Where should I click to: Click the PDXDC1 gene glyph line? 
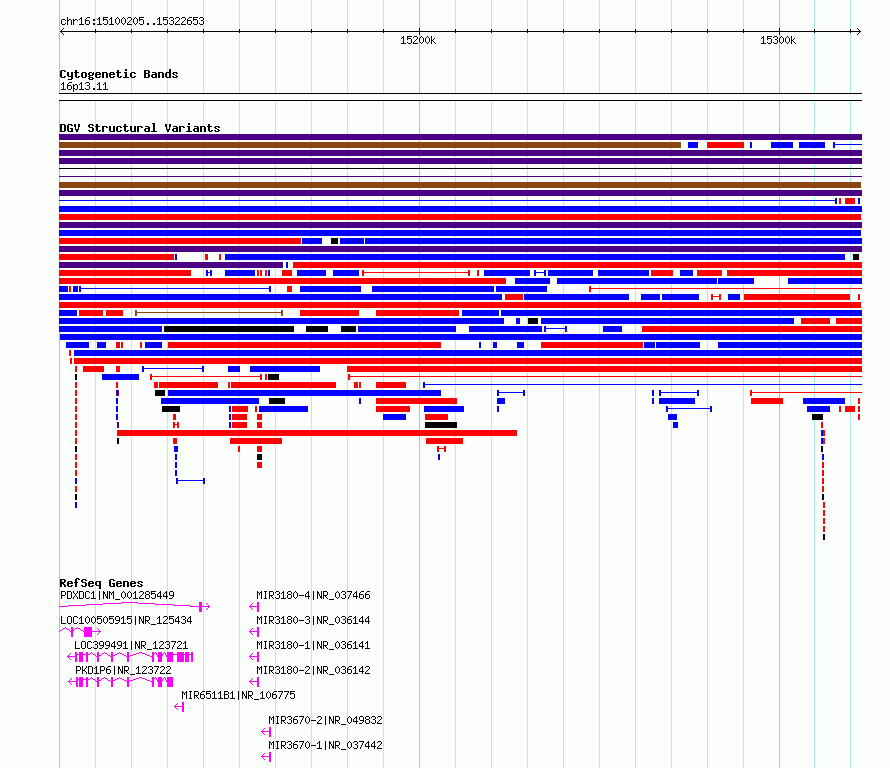point(135,606)
